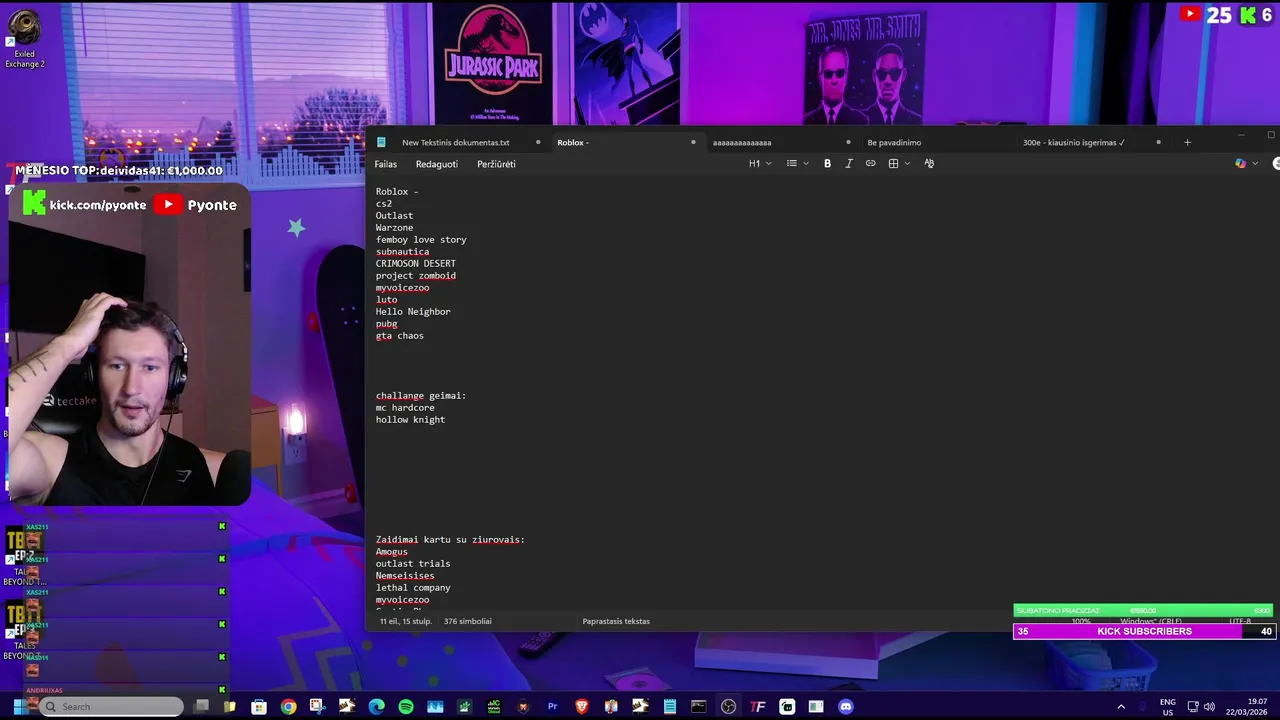Click the line "Zaidimai kartu su ziurovais:"
This screenshot has width=1280, height=720.
[450, 540]
